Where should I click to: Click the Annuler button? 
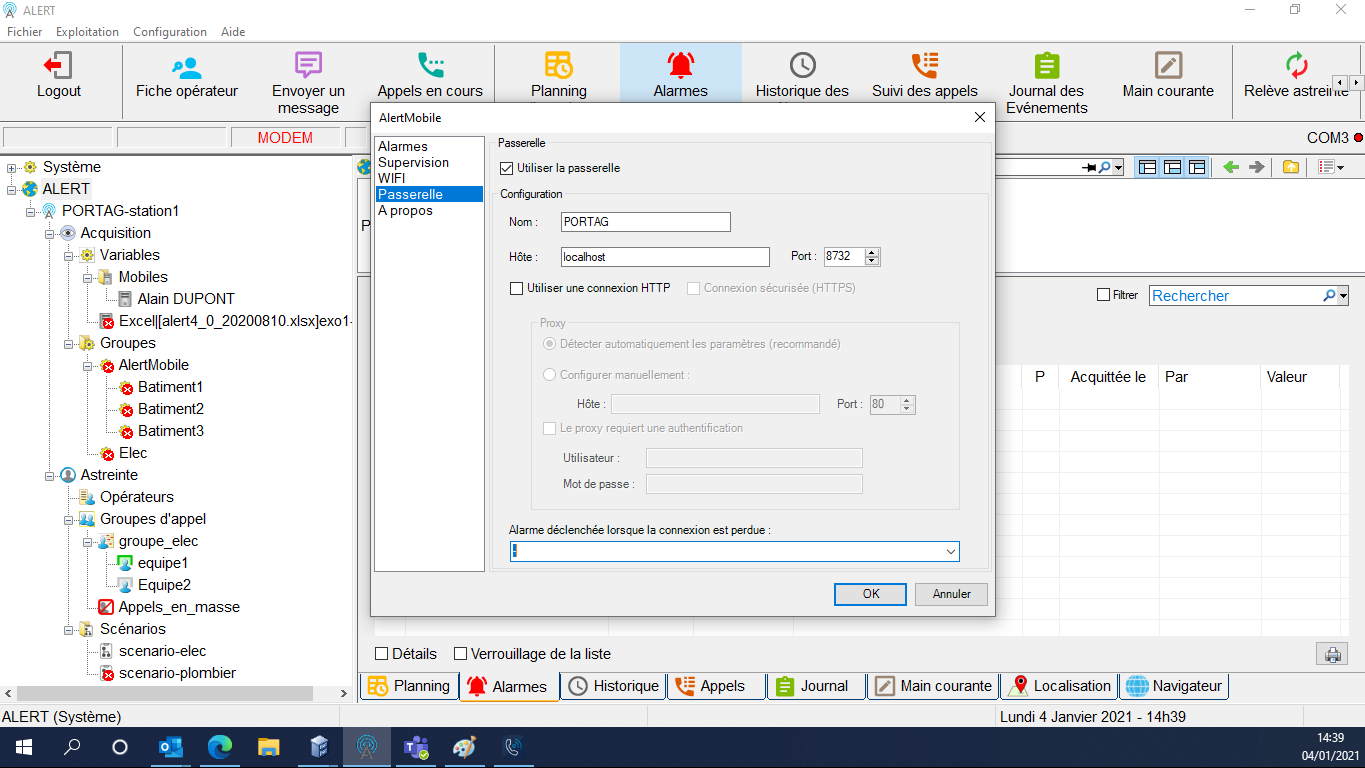click(x=951, y=594)
